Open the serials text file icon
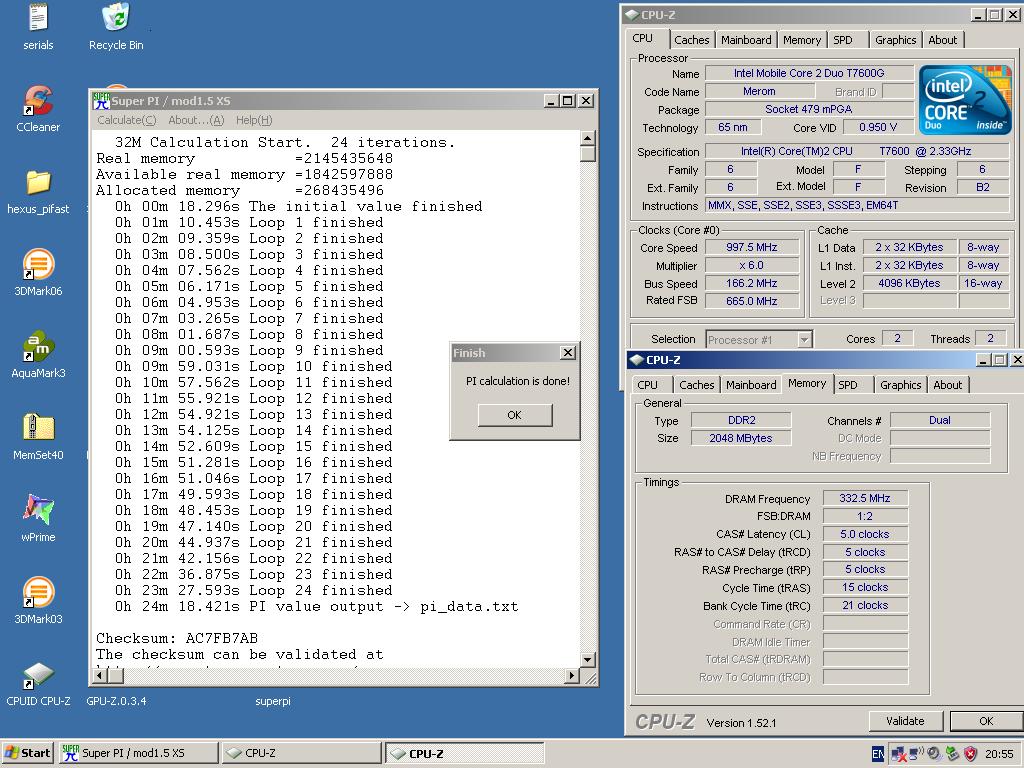The height and width of the screenshot is (768, 1024). tap(38, 18)
